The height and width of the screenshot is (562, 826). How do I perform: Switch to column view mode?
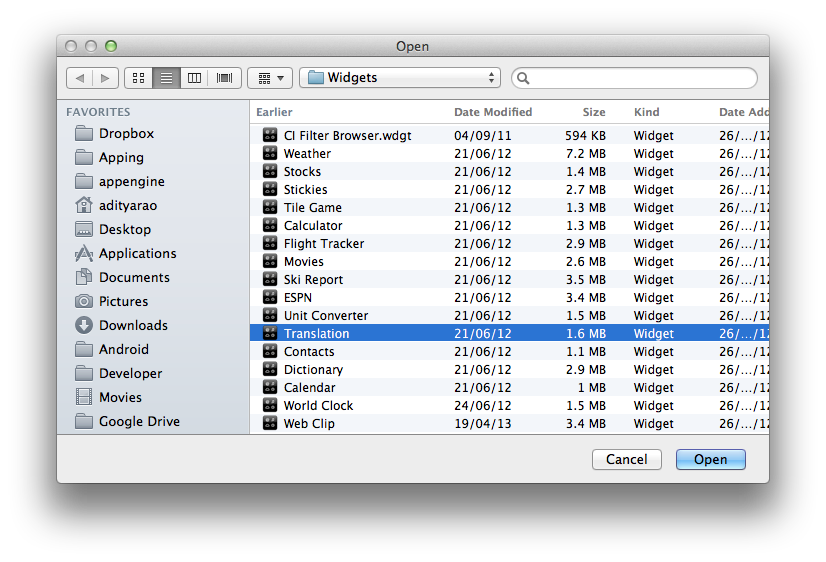195,78
